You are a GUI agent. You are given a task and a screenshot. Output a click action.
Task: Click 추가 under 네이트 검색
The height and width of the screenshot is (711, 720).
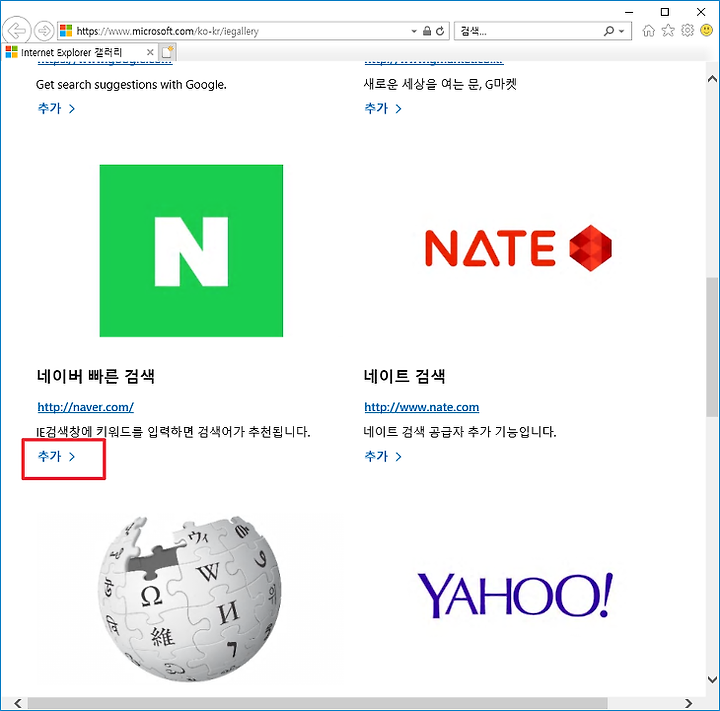[x=383, y=457]
